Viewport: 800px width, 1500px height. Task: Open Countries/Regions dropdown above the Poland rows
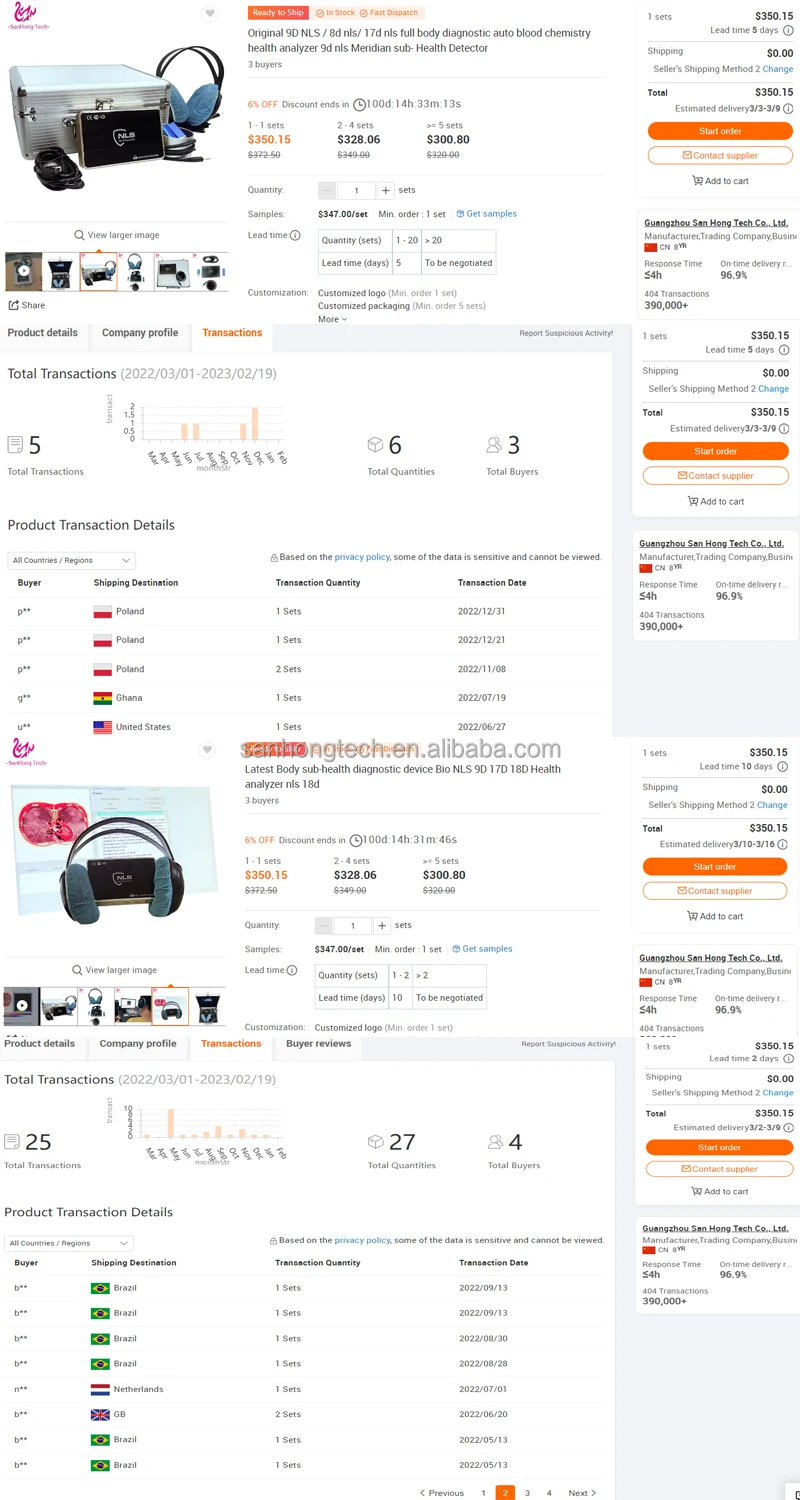pyautogui.click(x=72, y=560)
